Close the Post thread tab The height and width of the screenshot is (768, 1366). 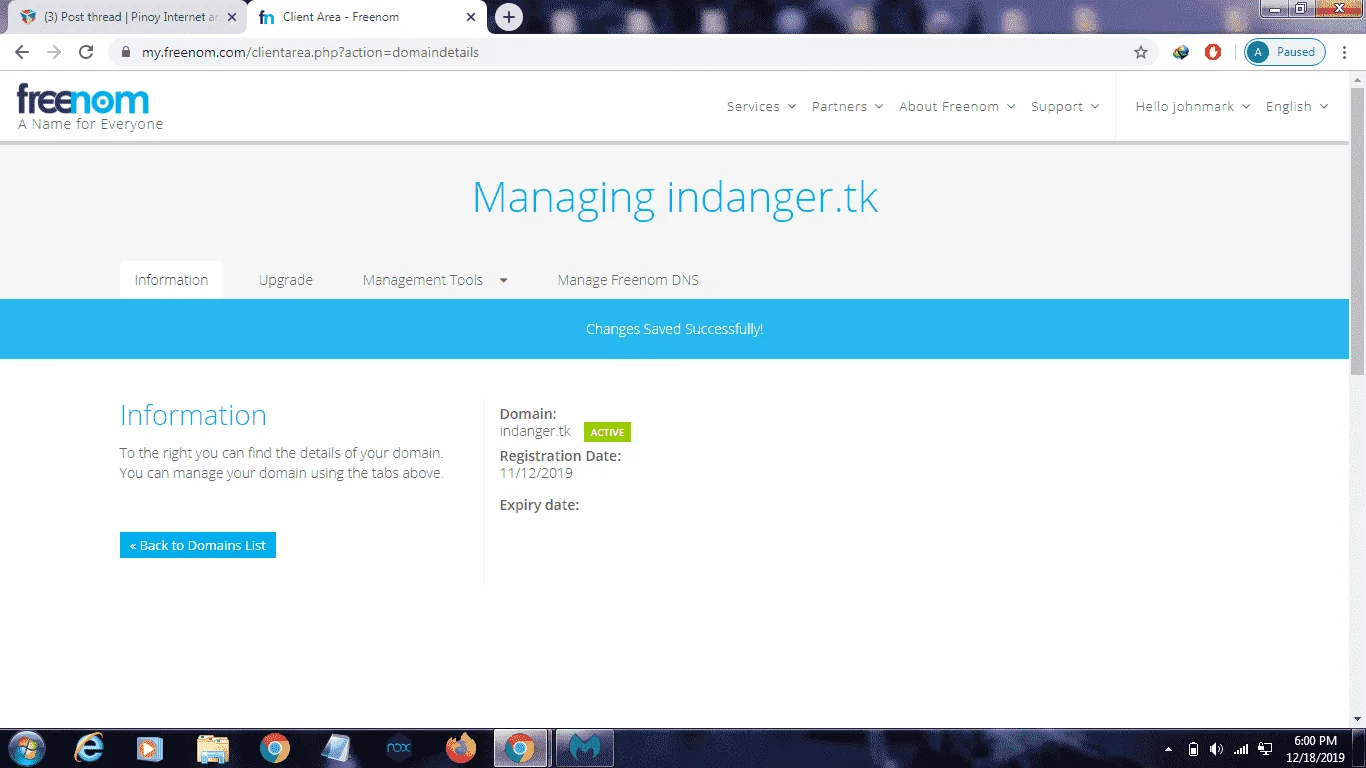tap(232, 17)
